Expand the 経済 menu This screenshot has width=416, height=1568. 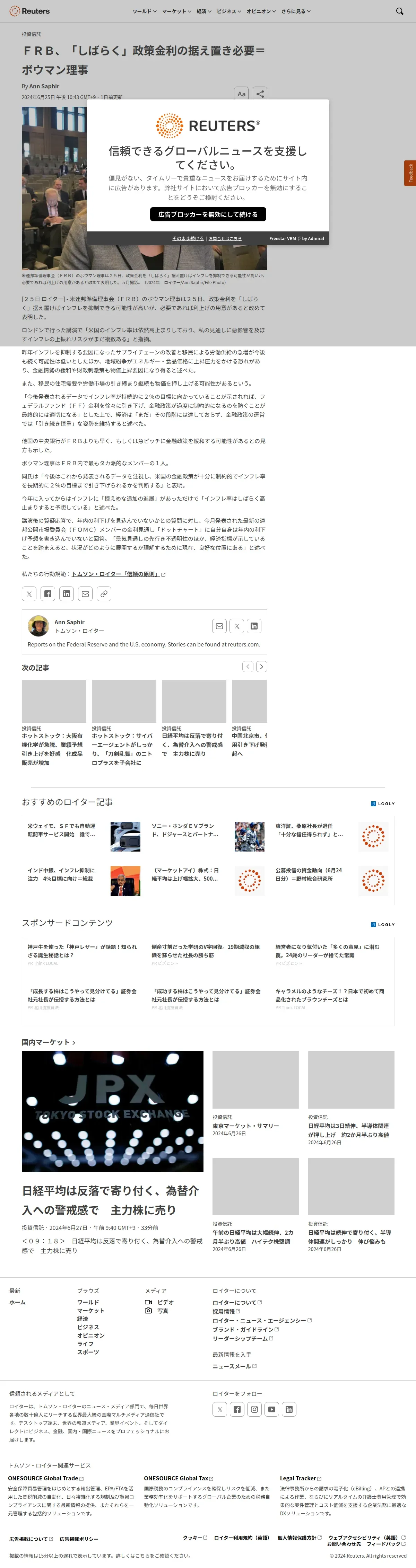tap(204, 11)
